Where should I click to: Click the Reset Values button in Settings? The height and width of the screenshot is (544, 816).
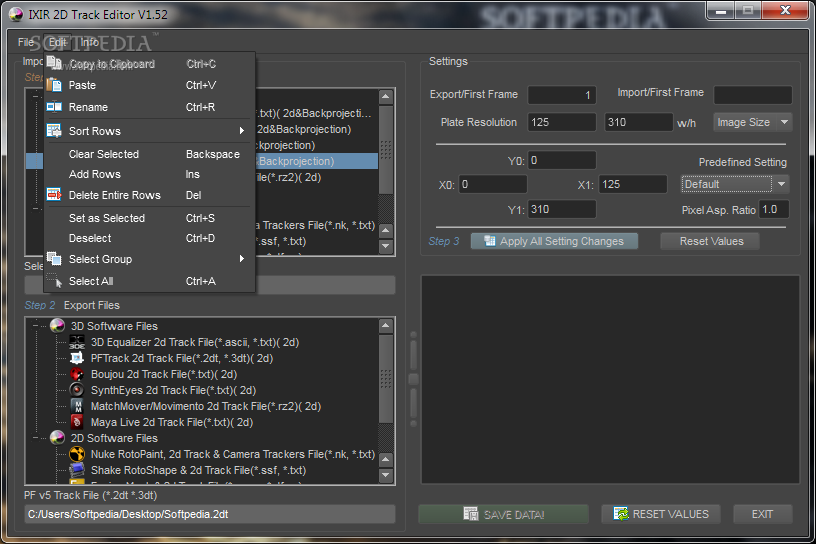pos(710,241)
